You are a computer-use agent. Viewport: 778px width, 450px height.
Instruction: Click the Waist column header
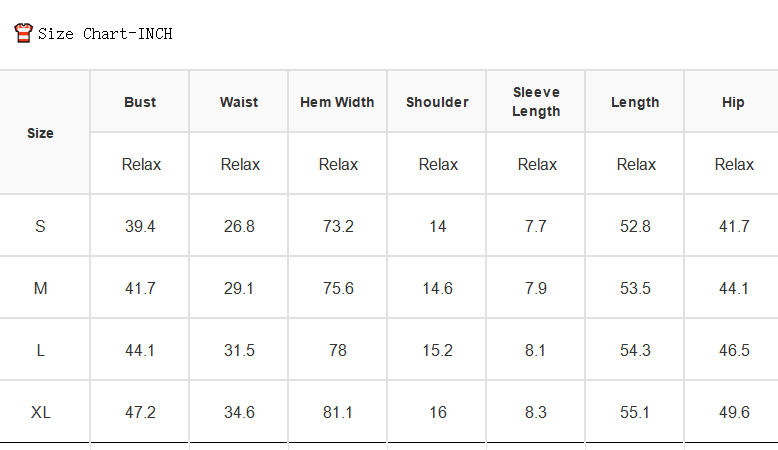239,102
